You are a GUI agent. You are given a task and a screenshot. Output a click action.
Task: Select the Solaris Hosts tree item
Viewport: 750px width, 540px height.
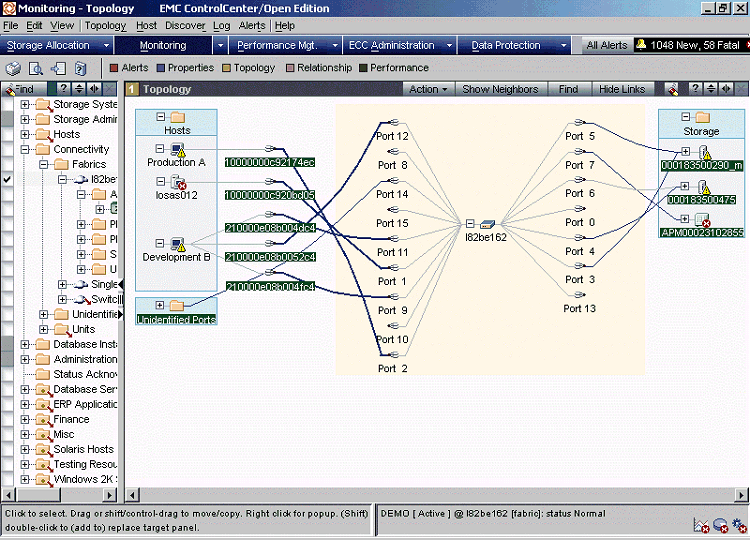click(x=84, y=450)
